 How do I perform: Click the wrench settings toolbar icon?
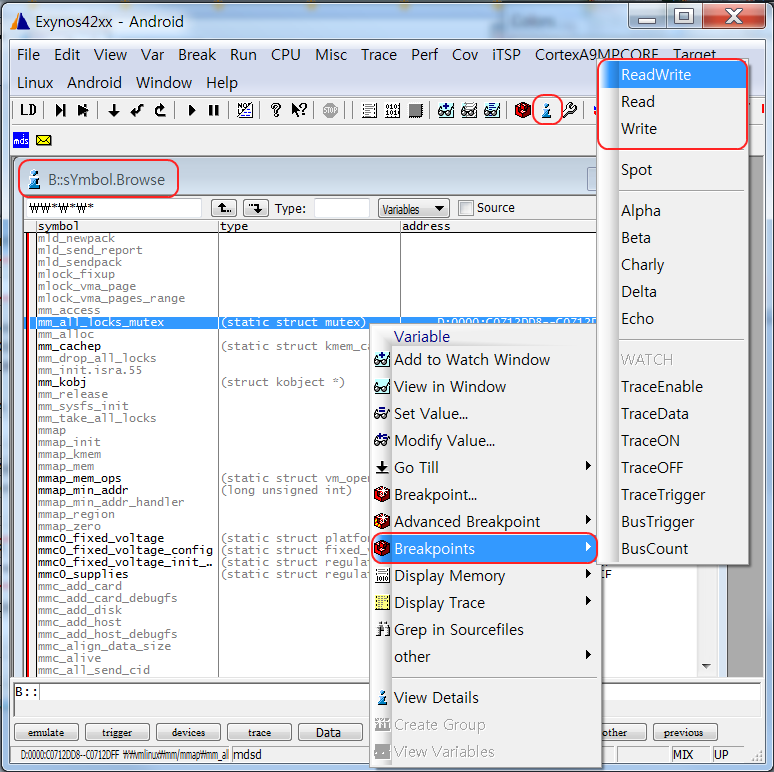click(x=569, y=110)
